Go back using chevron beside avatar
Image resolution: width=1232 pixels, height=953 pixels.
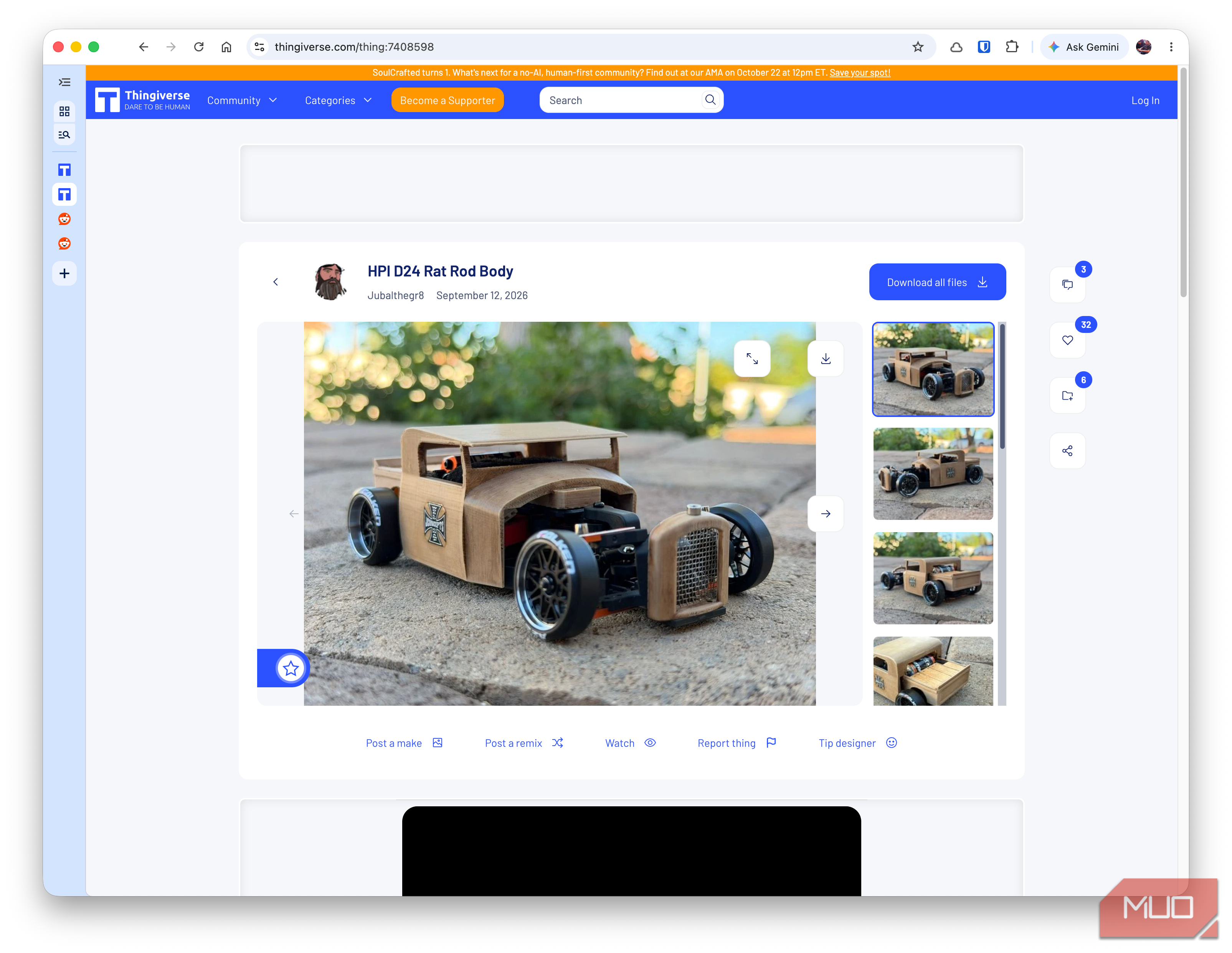(x=275, y=282)
